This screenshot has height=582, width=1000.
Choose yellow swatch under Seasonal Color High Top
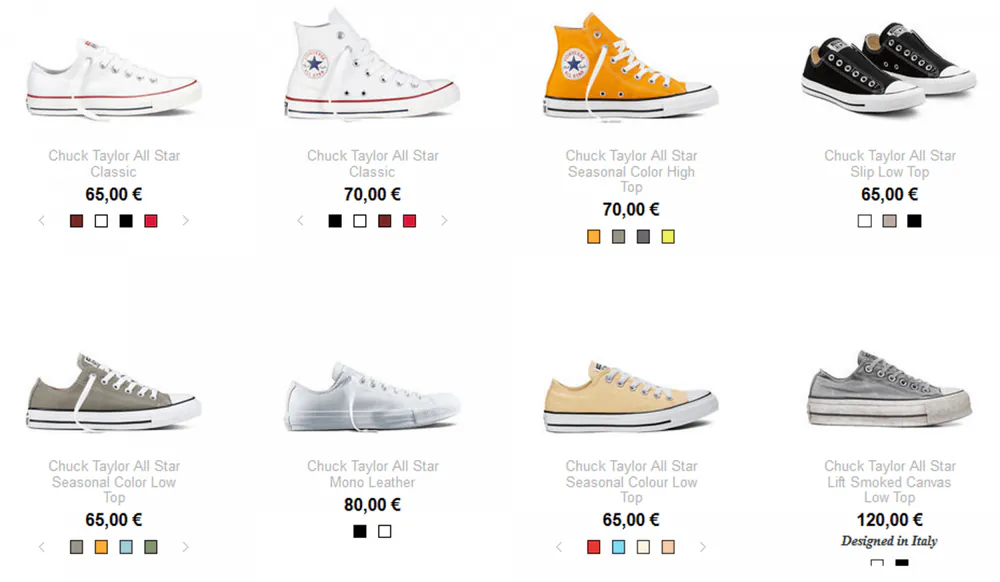(668, 236)
